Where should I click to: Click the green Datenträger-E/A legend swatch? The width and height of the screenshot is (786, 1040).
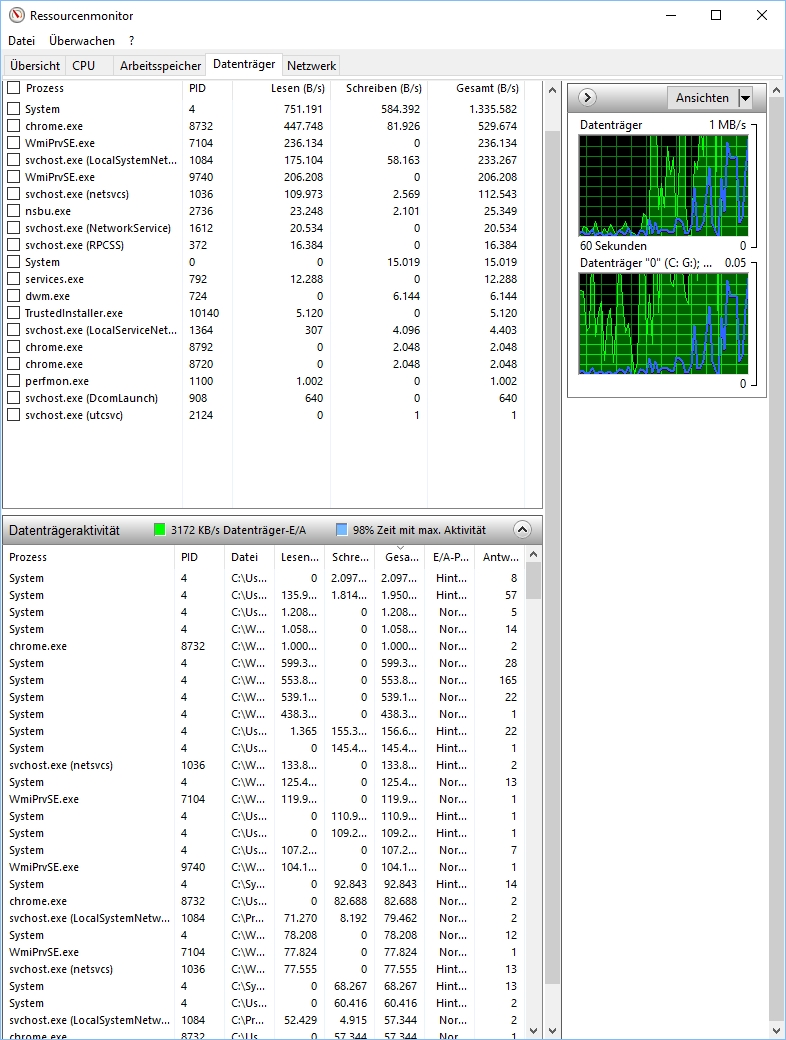click(x=159, y=529)
